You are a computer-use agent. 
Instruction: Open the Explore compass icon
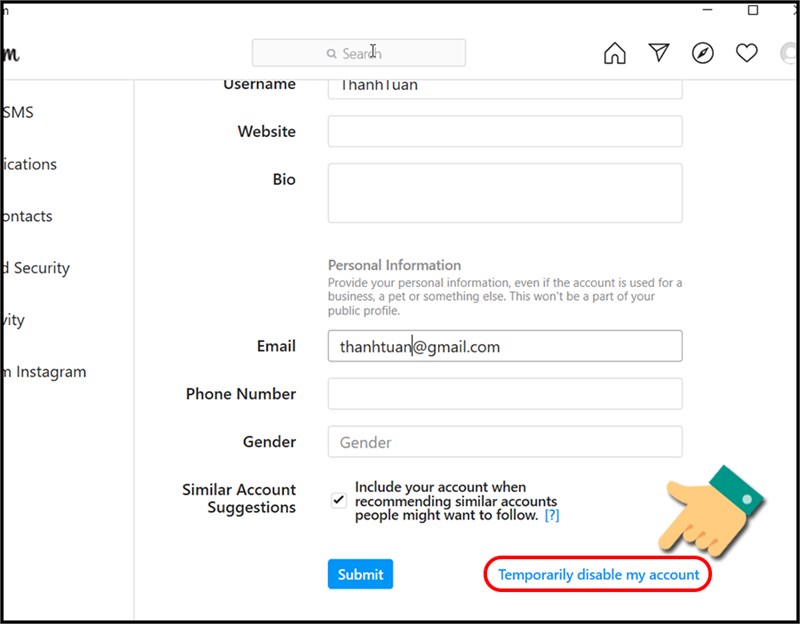703,53
